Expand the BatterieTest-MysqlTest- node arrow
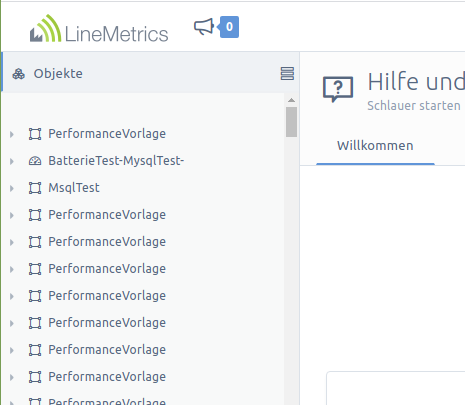465x405 pixels. (x=12, y=161)
